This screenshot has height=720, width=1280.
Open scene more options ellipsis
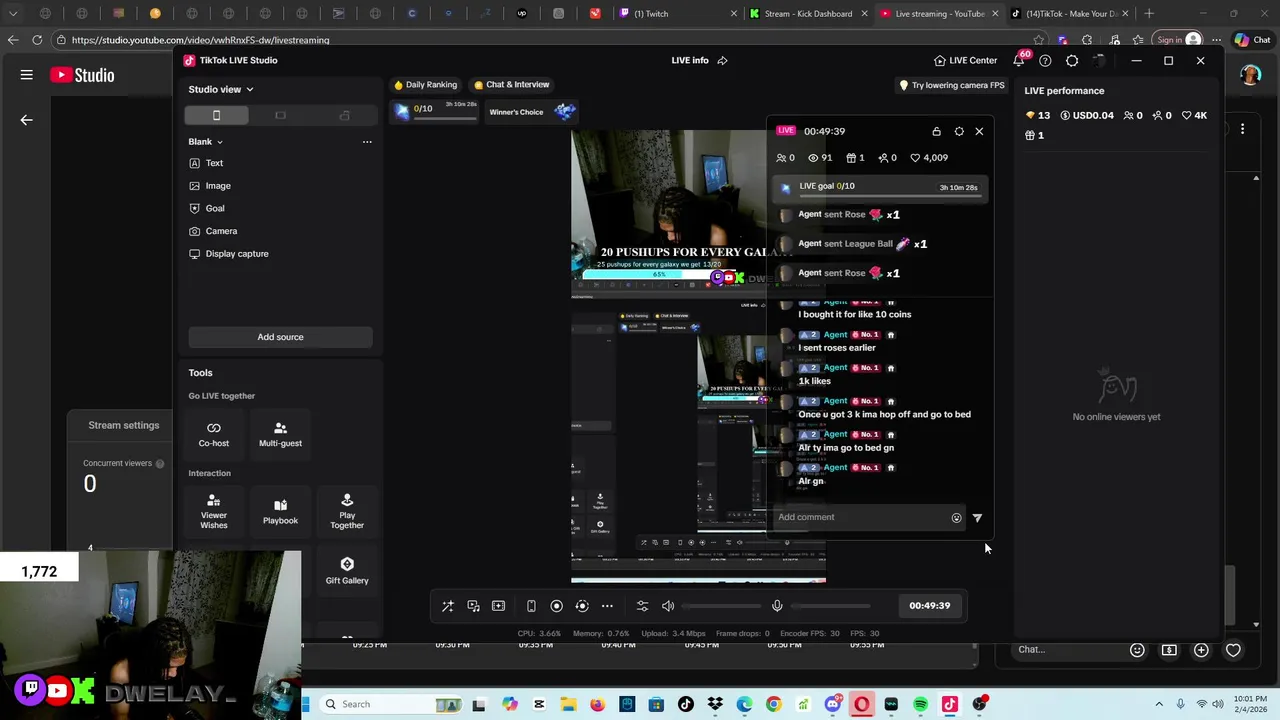pos(367,141)
